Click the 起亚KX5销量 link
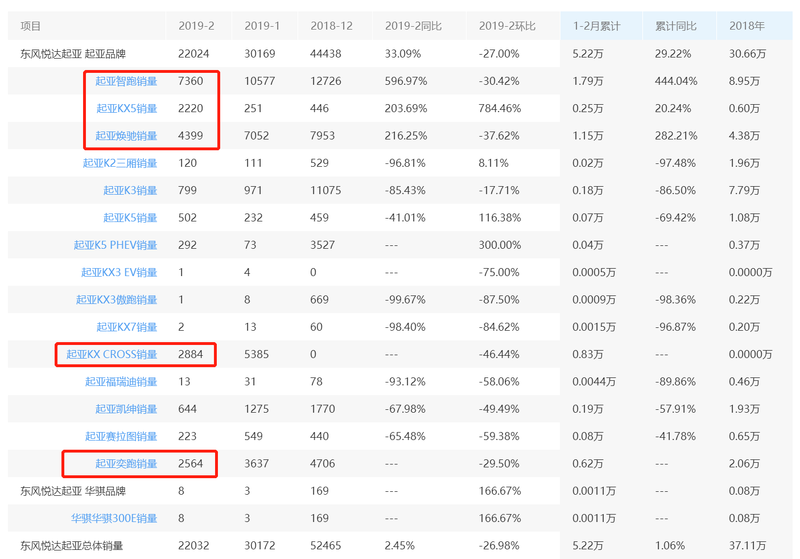This screenshot has height=559, width=800. point(126,108)
